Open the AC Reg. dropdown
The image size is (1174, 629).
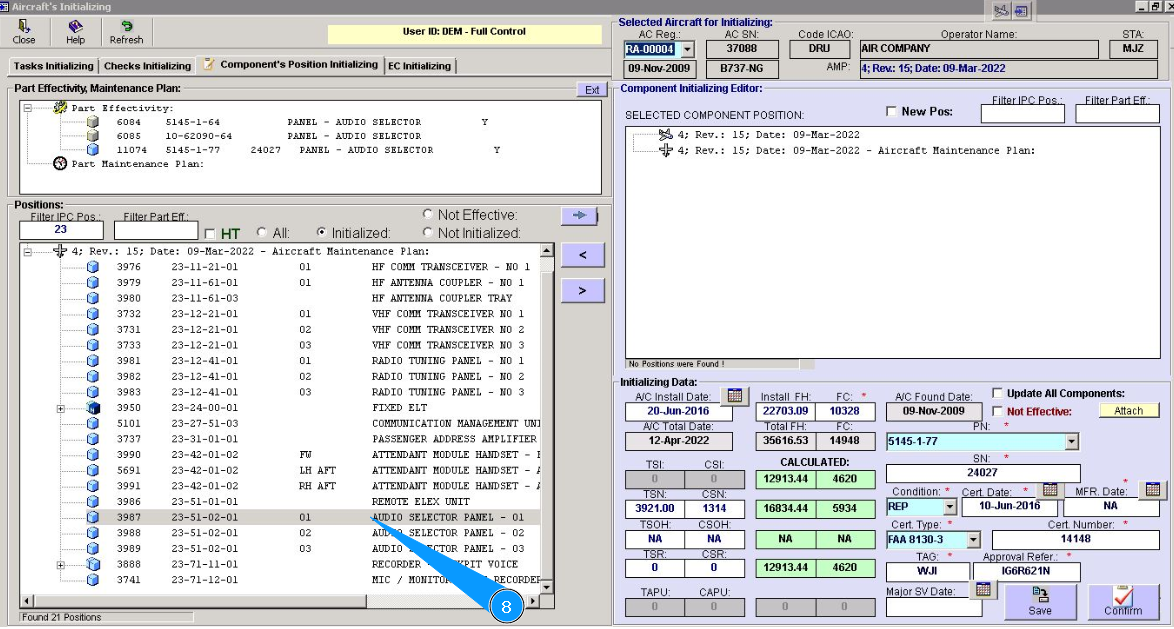(x=686, y=49)
